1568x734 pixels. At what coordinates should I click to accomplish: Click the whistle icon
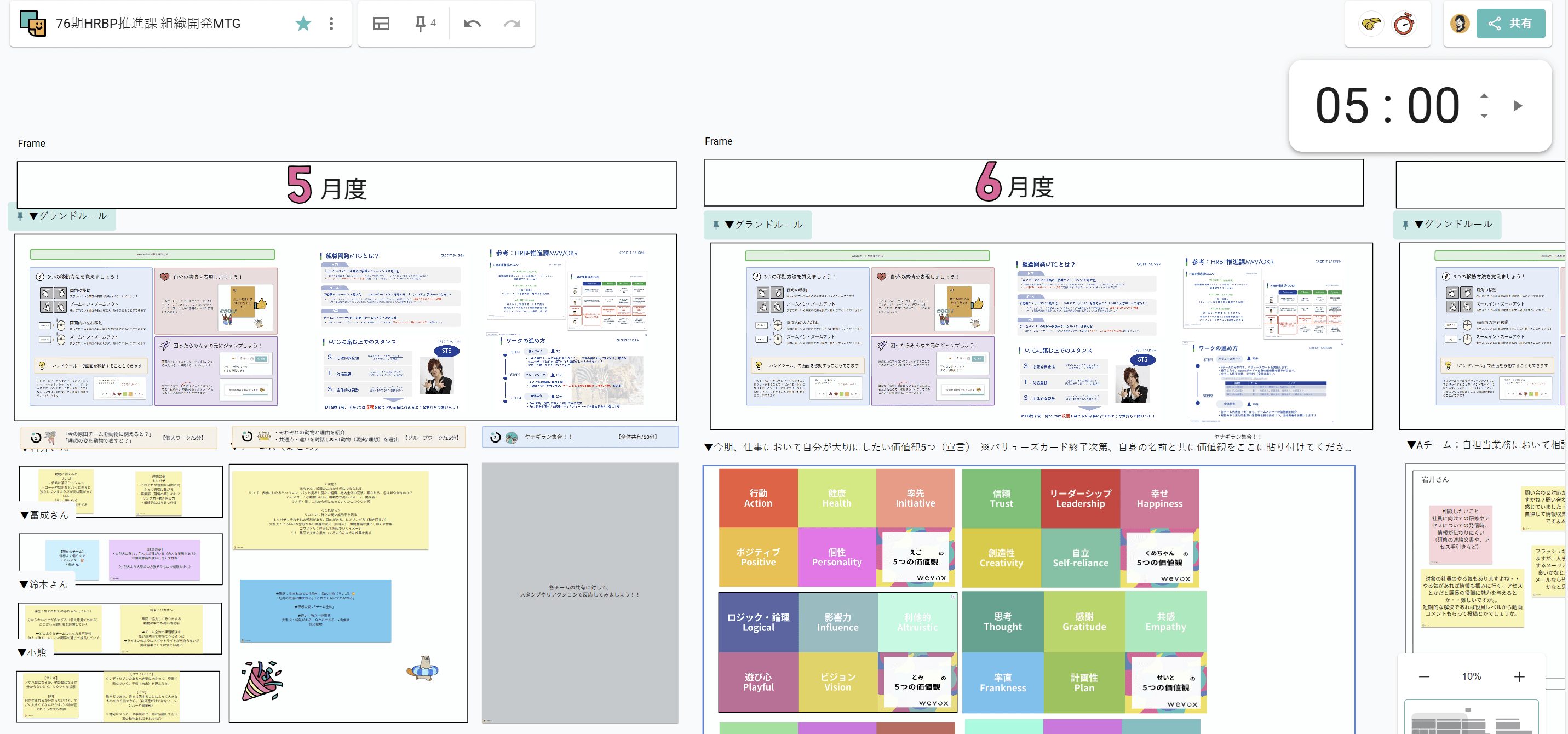tap(1371, 24)
